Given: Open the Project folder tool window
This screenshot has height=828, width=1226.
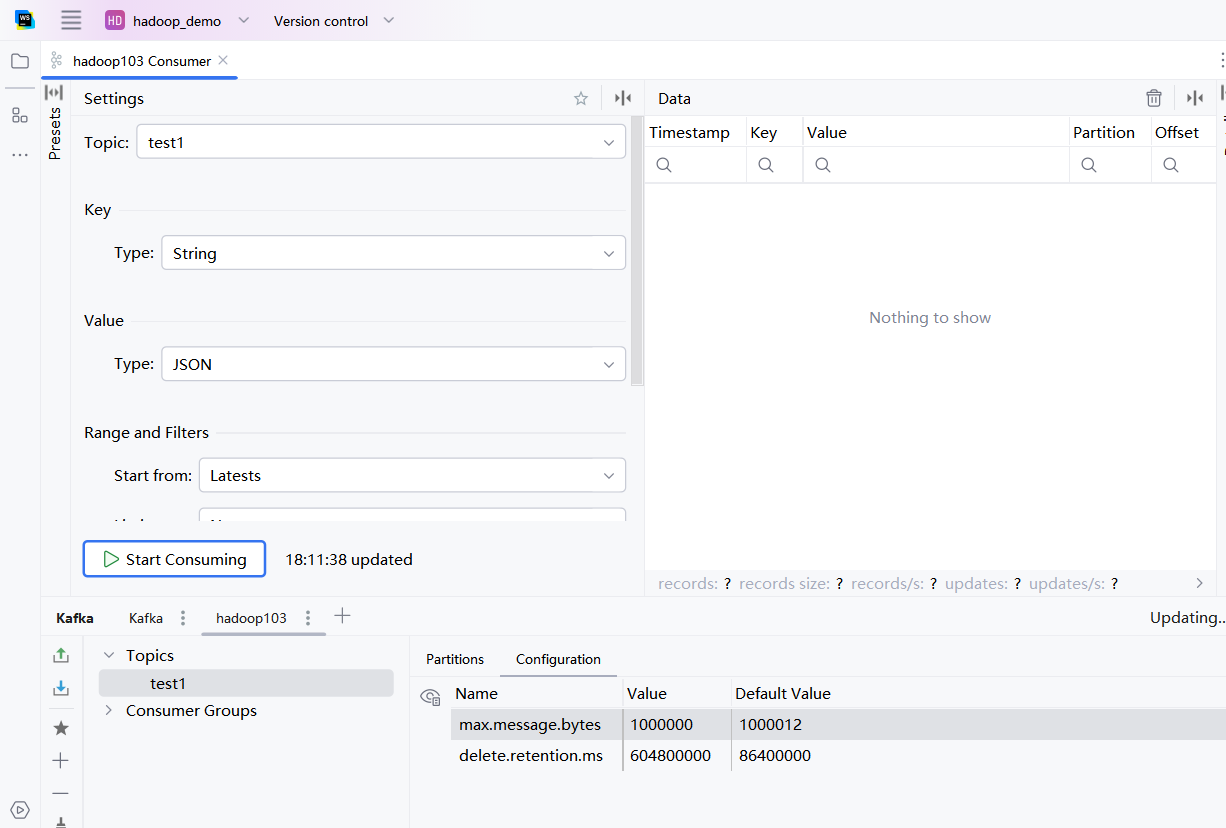Looking at the screenshot, I should [x=20, y=61].
